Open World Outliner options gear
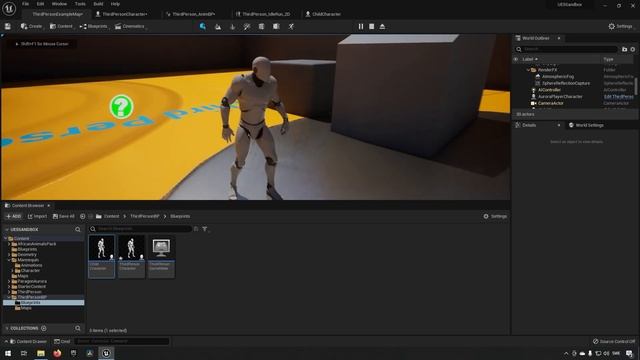640x360 pixels. (x=633, y=49)
